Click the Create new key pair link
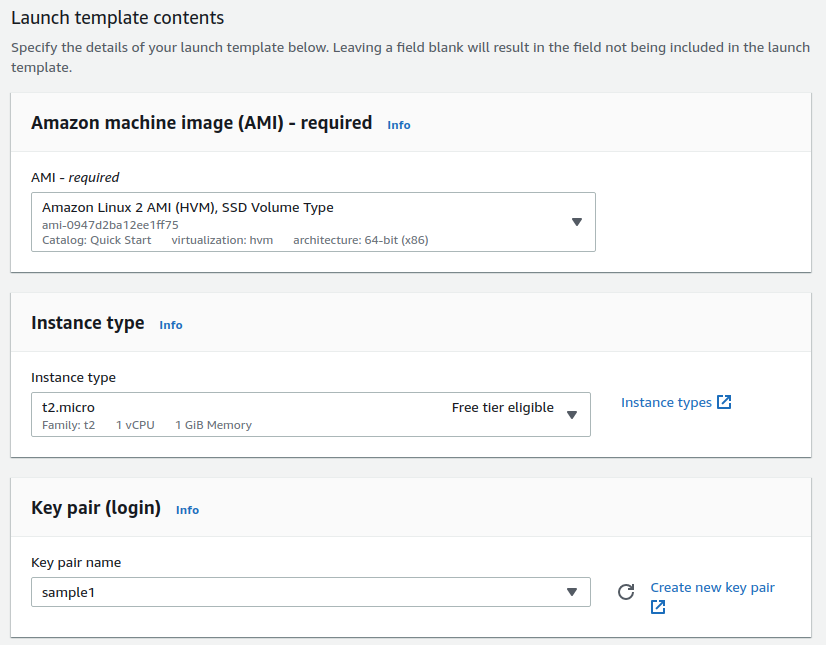The image size is (826, 645). [712, 587]
